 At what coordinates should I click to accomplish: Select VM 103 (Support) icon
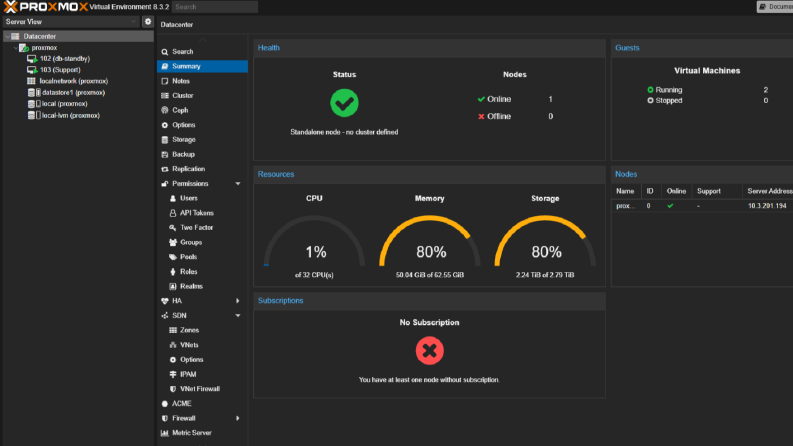click(x=32, y=70)
